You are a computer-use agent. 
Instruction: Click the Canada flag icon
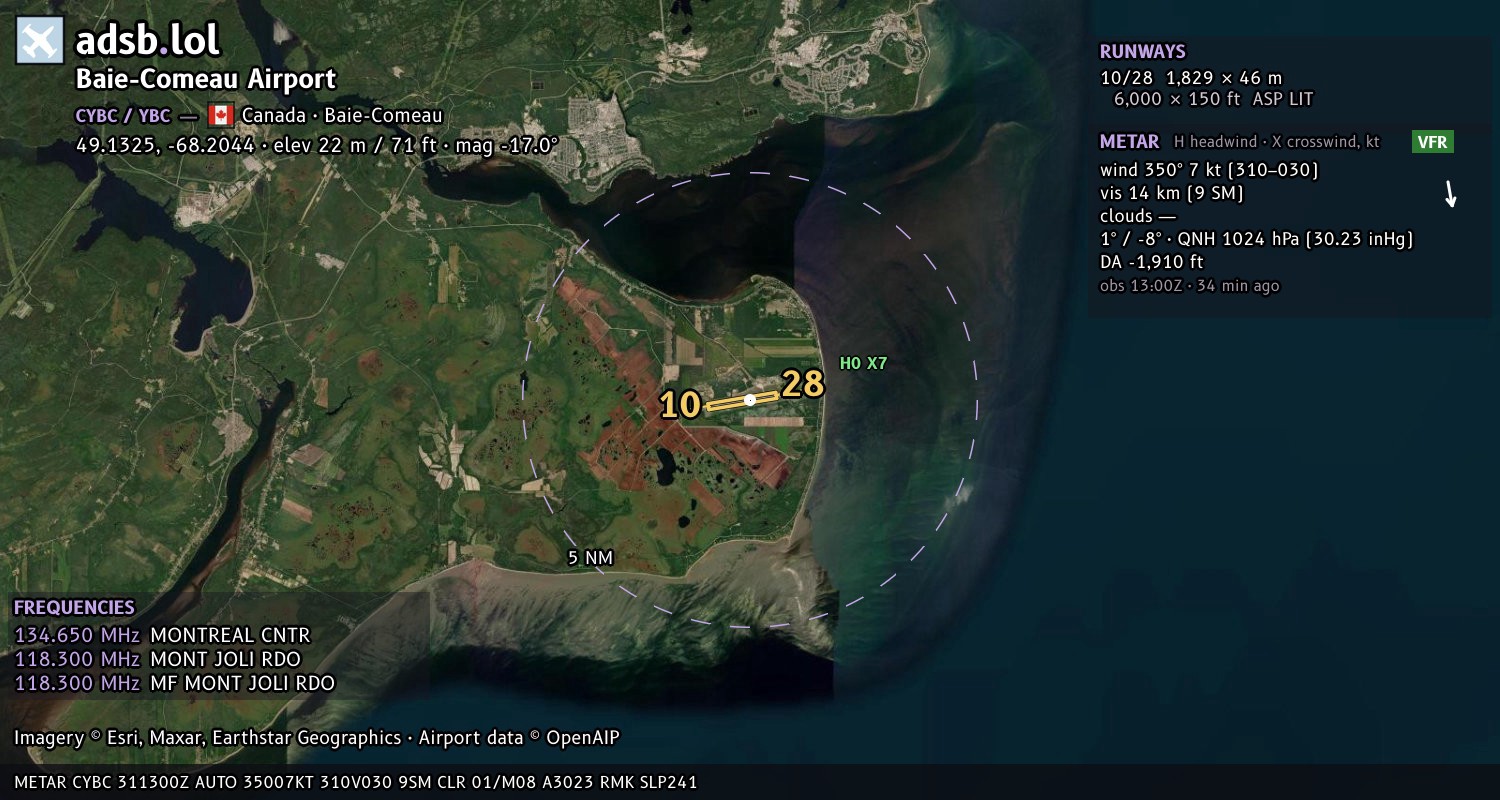pyautogui.click(x=221, y=115)
